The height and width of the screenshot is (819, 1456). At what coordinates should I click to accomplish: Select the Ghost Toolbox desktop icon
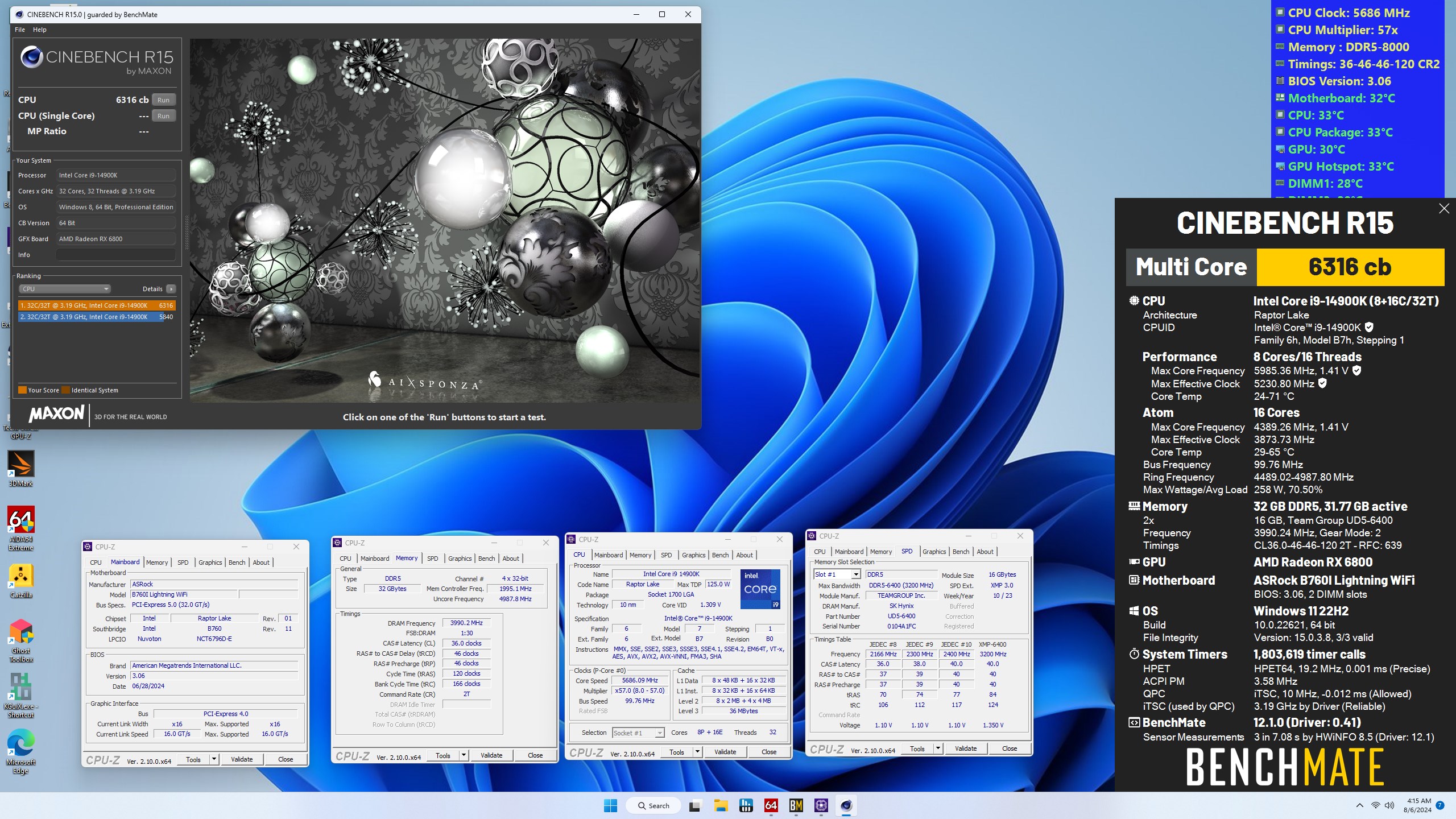click(21, 640)
